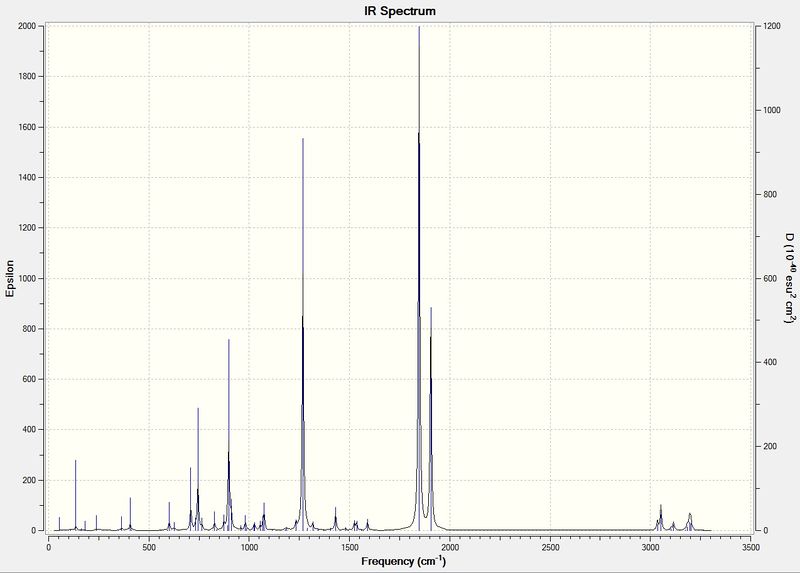
Task: Click the 400 tick label on Epsilon axis
Action: click(x=31, y=430)
